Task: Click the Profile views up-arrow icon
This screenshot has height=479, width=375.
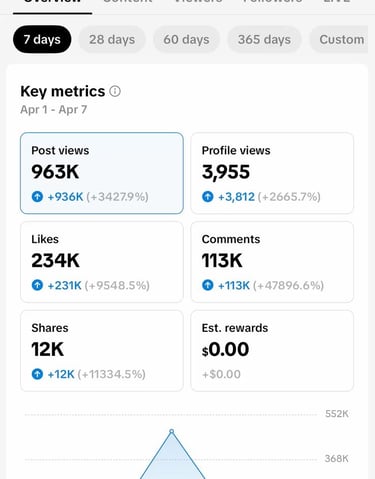Action: (208, 196)
